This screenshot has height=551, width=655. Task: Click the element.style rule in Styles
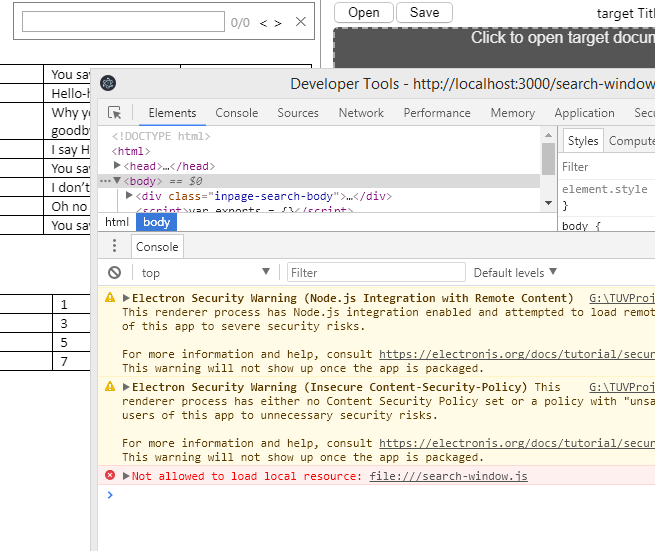[x=604, y=189]
